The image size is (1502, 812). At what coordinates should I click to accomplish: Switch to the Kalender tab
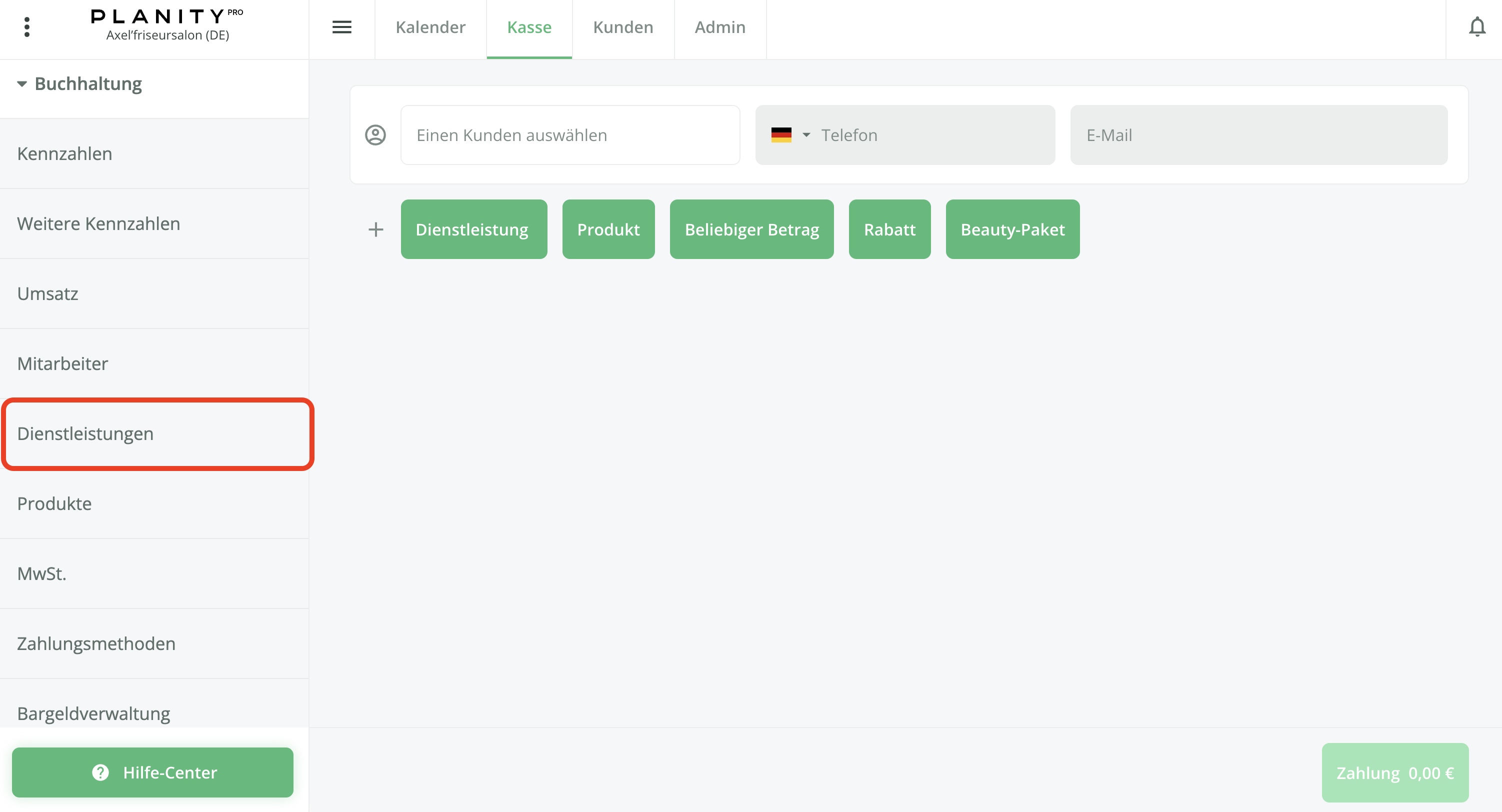click(430, 27)
